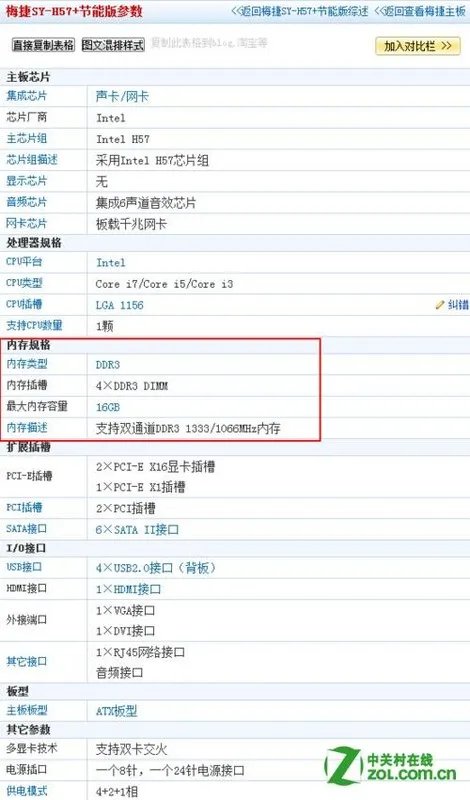
Task: Select the text 板载千兆网卡
Action: (131, 224)
